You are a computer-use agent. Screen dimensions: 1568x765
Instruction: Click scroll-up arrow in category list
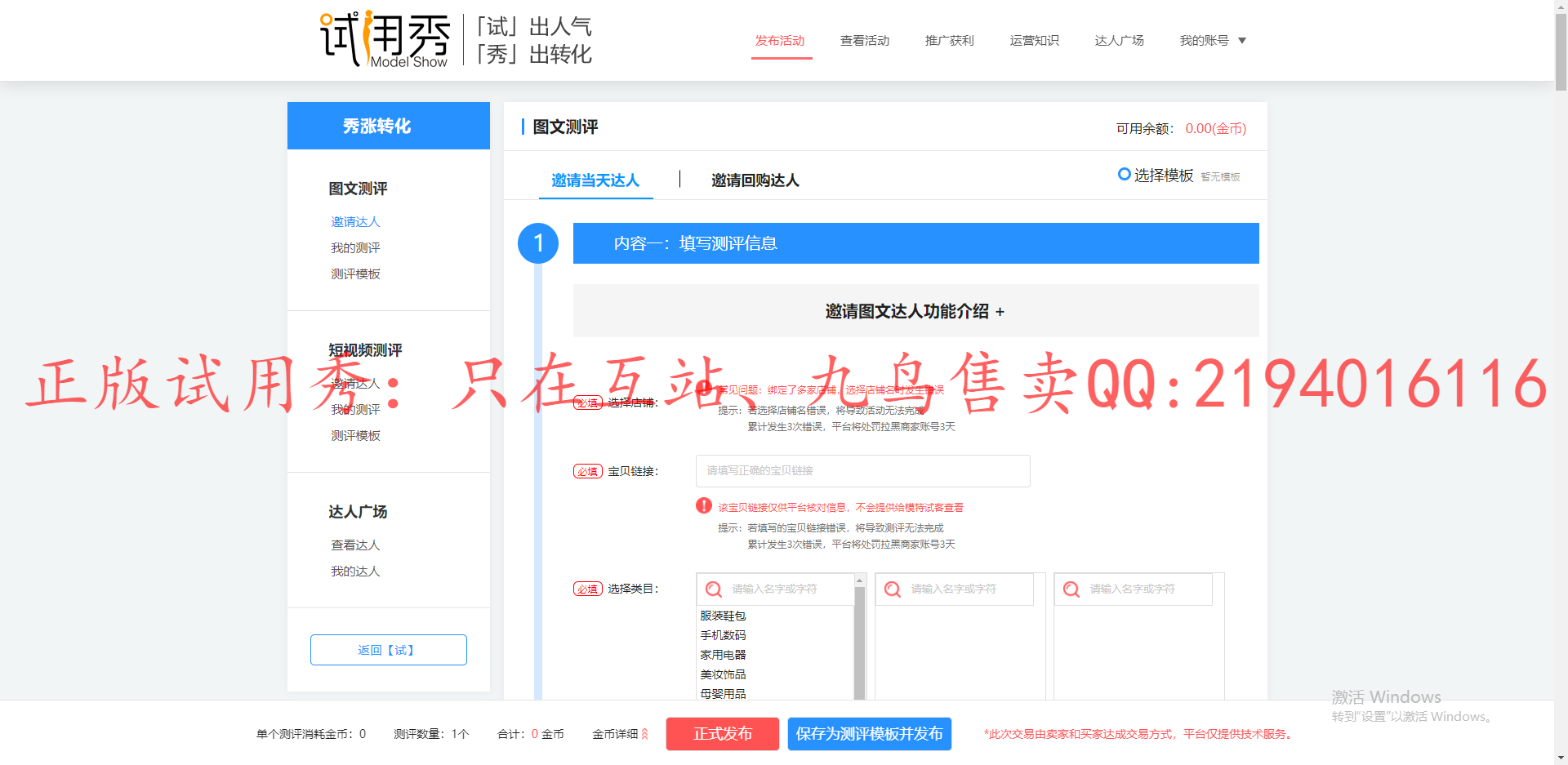[859, 580]
